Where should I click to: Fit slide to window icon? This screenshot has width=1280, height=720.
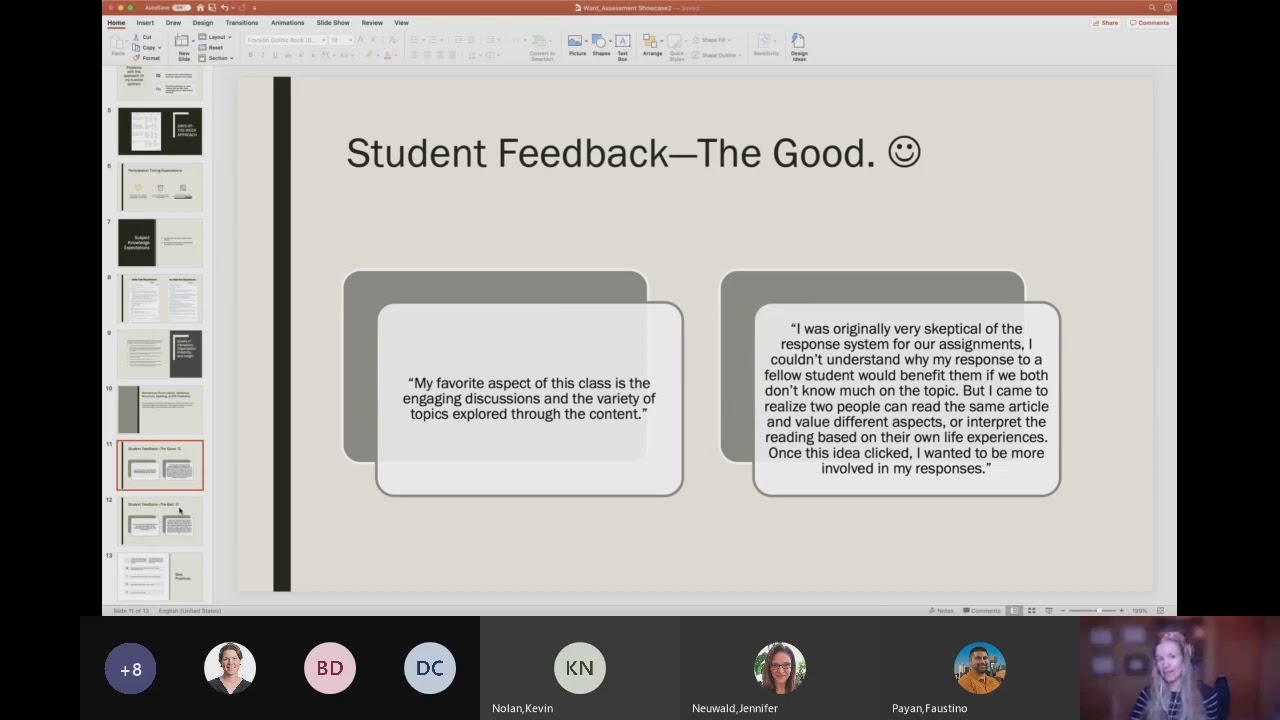coord(1160,610)
